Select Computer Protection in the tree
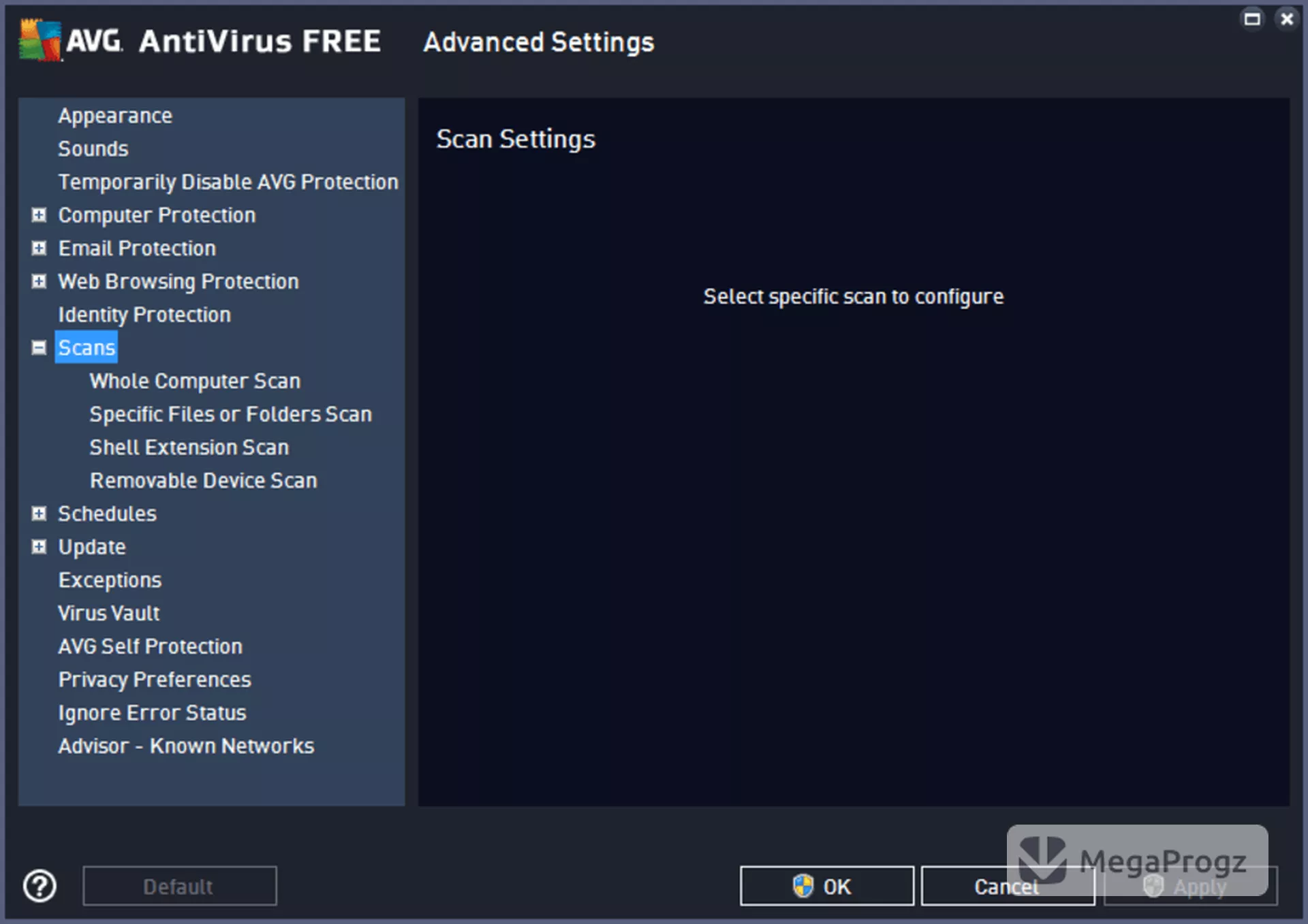 tap(157, 215)
